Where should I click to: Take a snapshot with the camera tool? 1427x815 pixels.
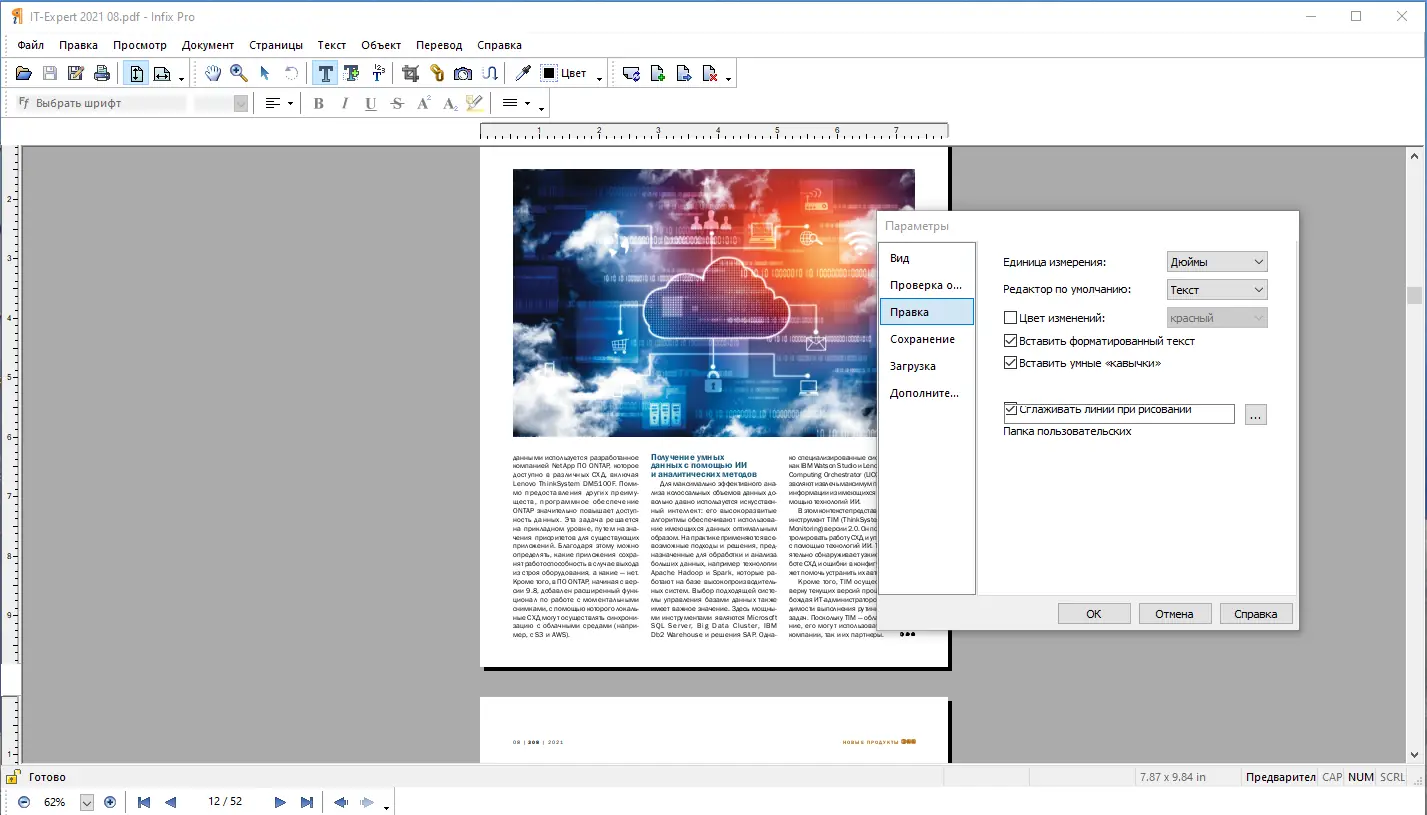coord(463,73)
